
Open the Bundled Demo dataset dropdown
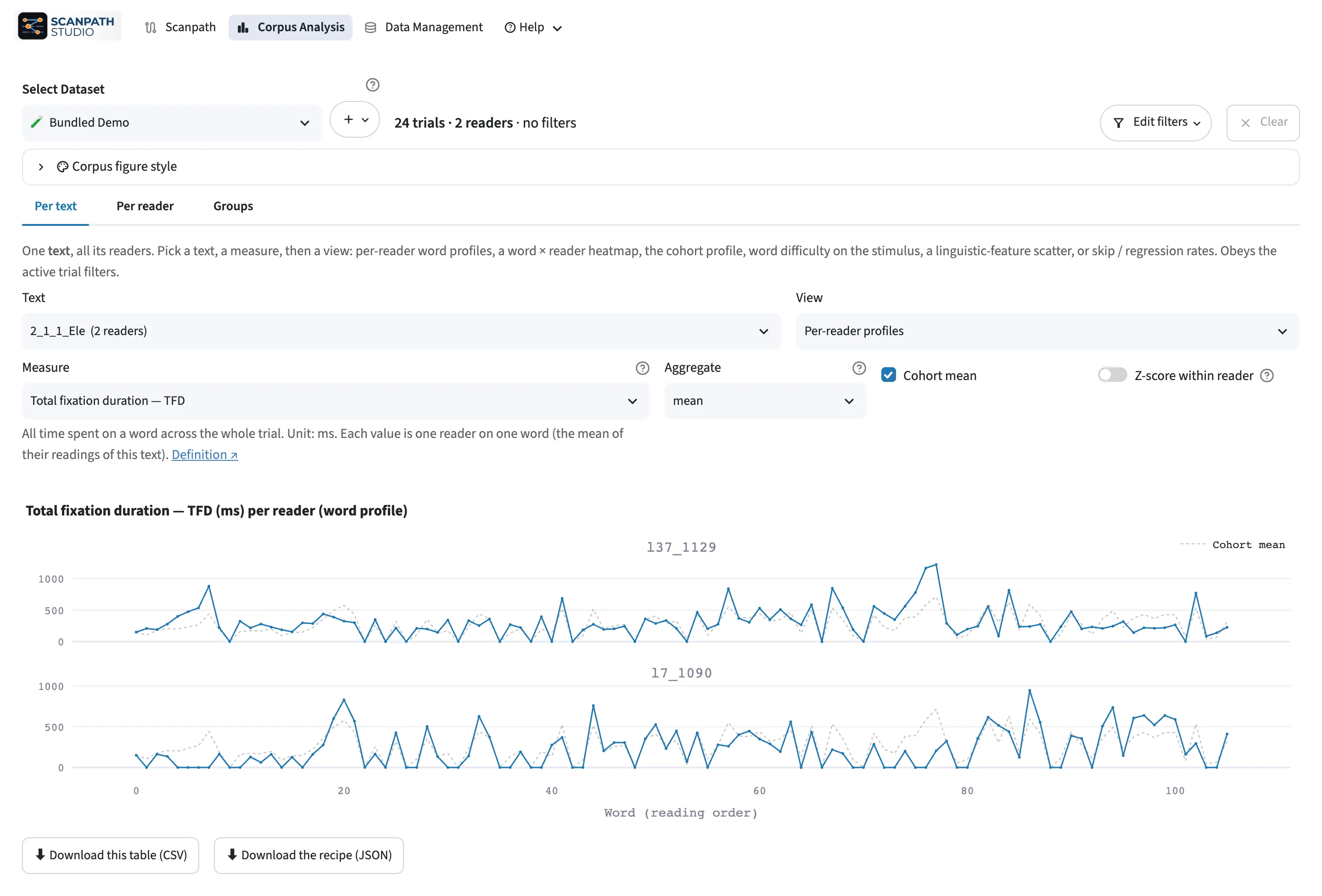[x=172, y=122]
